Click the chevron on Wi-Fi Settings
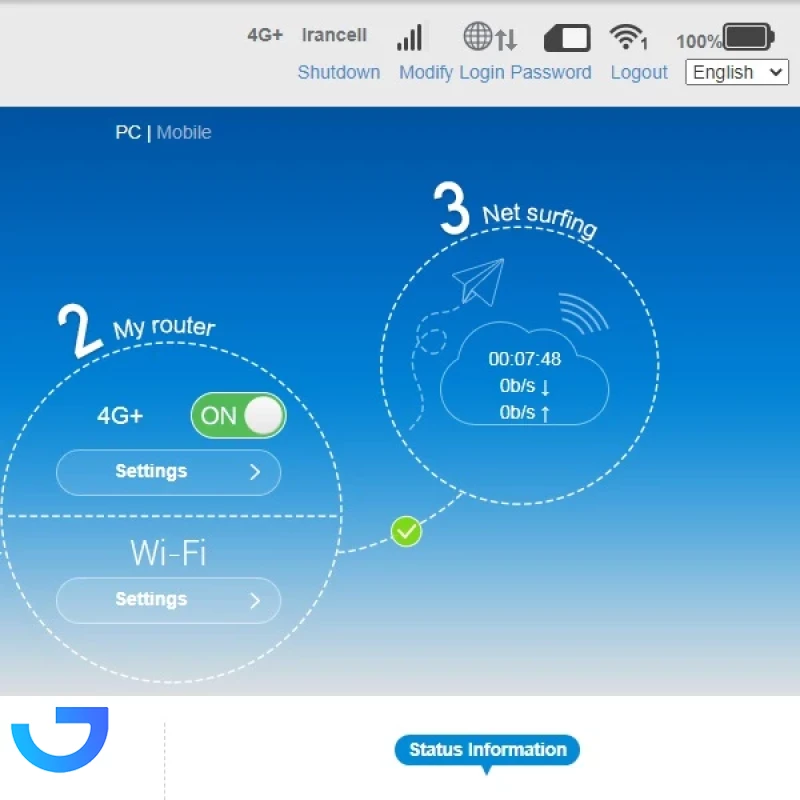 255,600
